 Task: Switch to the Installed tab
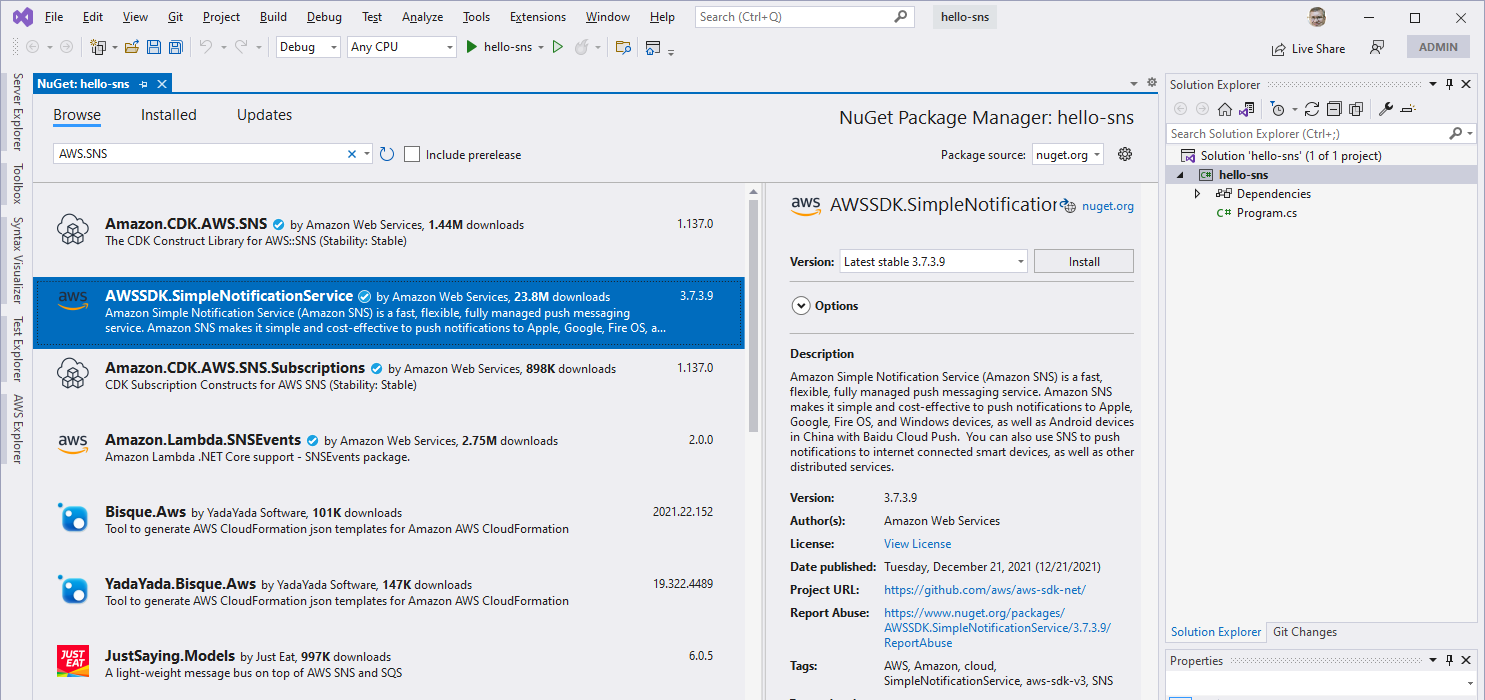click(x=169, y=115)
